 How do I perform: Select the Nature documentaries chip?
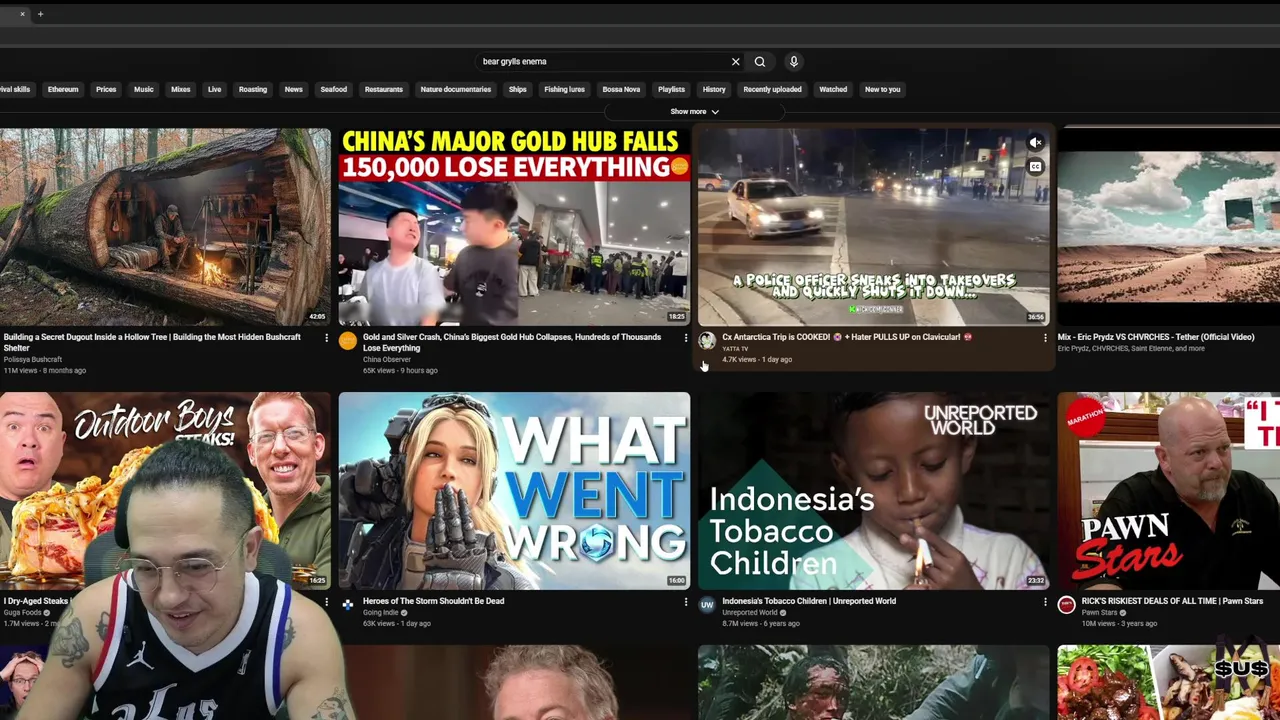click(456, 89)
